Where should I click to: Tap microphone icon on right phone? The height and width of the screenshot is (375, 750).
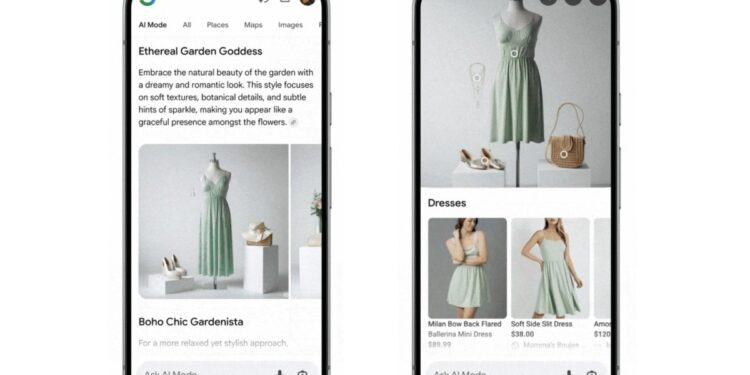[570, 372]
